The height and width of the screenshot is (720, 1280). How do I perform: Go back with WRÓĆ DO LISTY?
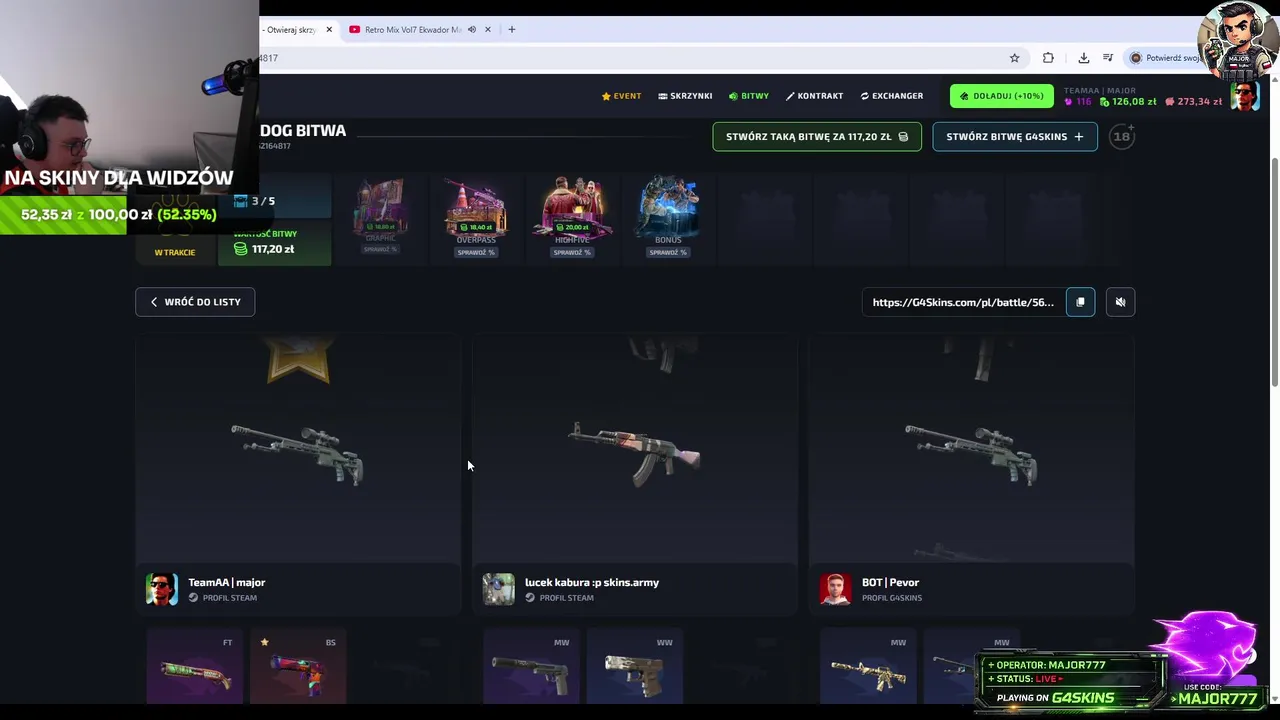tap(195, 302)
